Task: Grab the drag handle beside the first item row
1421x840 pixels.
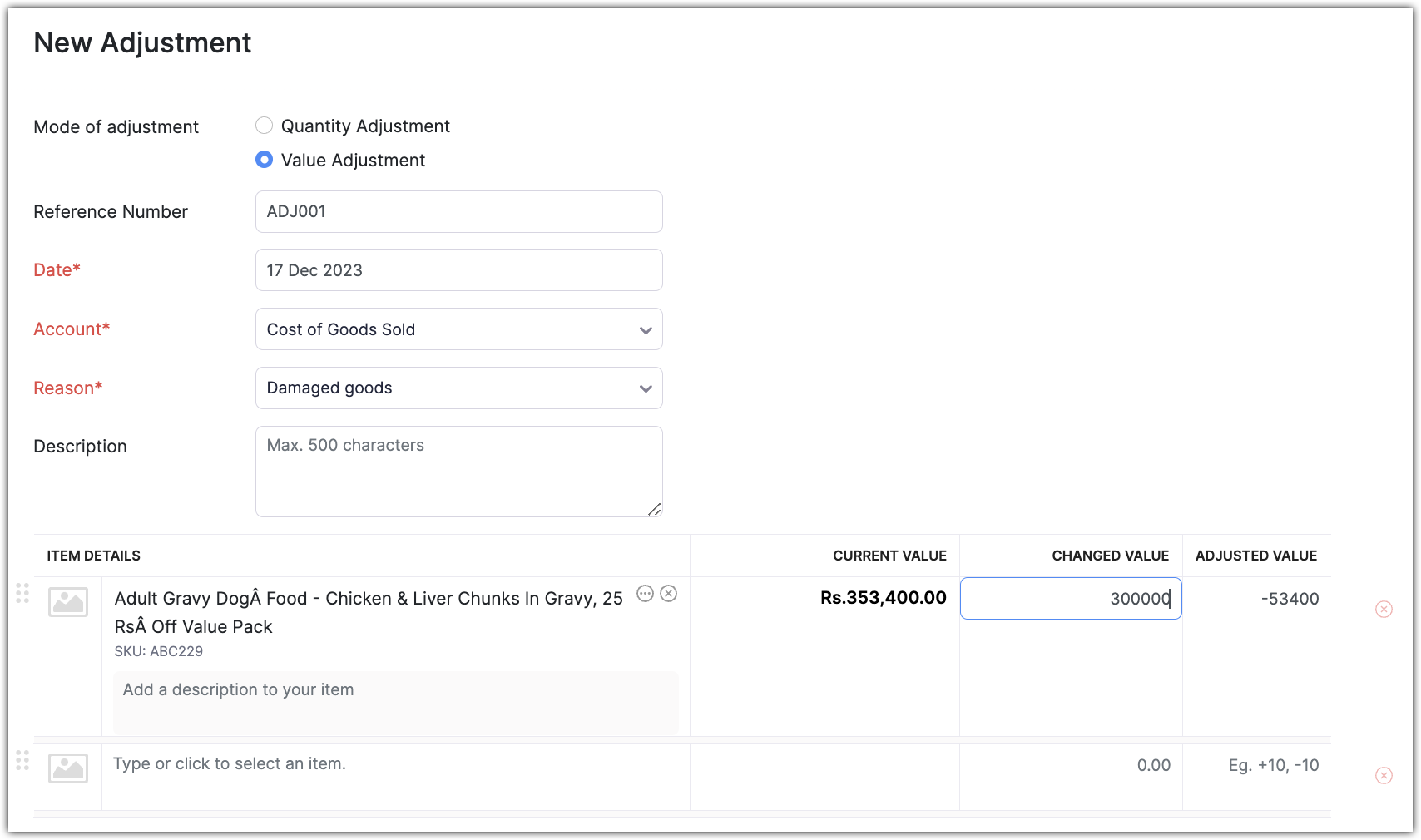Action: pos(23,594)
